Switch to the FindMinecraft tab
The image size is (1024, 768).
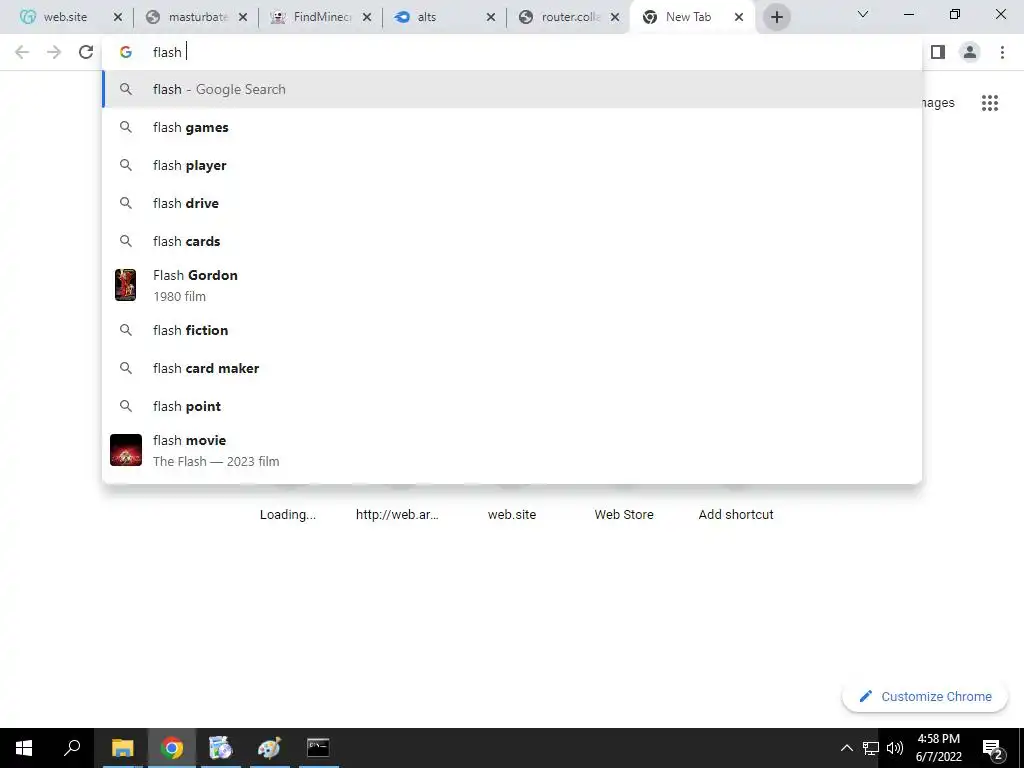pos(322,17)
